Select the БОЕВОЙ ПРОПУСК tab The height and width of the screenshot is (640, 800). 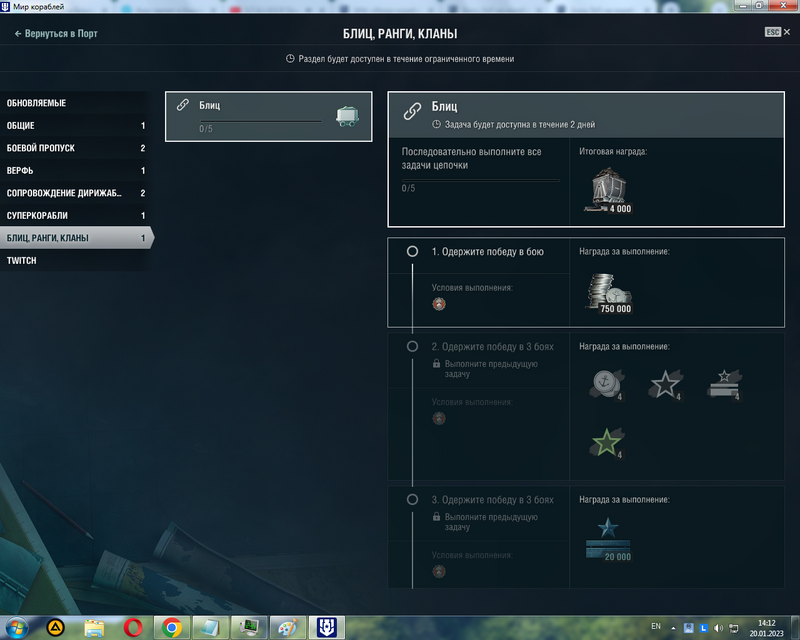[x=76, y=148]
